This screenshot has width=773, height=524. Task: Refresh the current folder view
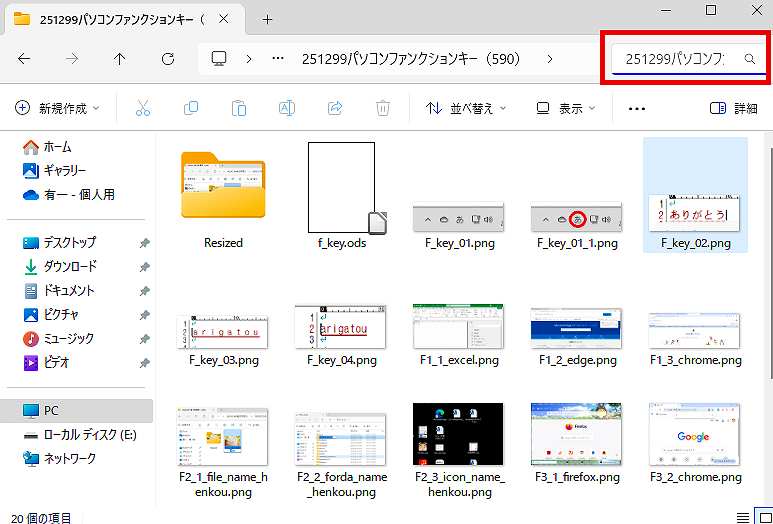(168, 59)
